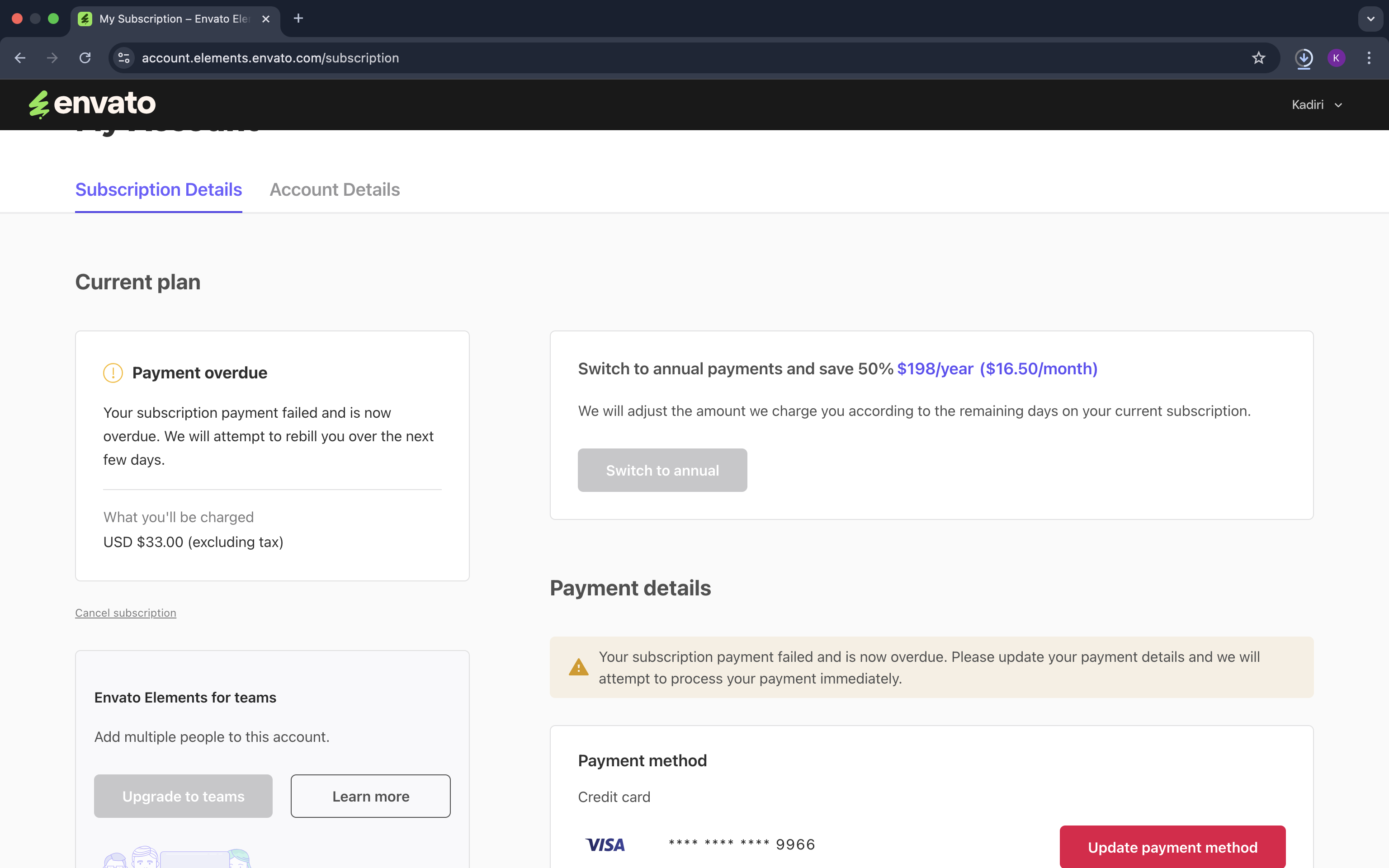Image resolution: width=1389 pixels, height=868 pixels.
Task: Click the Learn more button
Action: point(370,796)
